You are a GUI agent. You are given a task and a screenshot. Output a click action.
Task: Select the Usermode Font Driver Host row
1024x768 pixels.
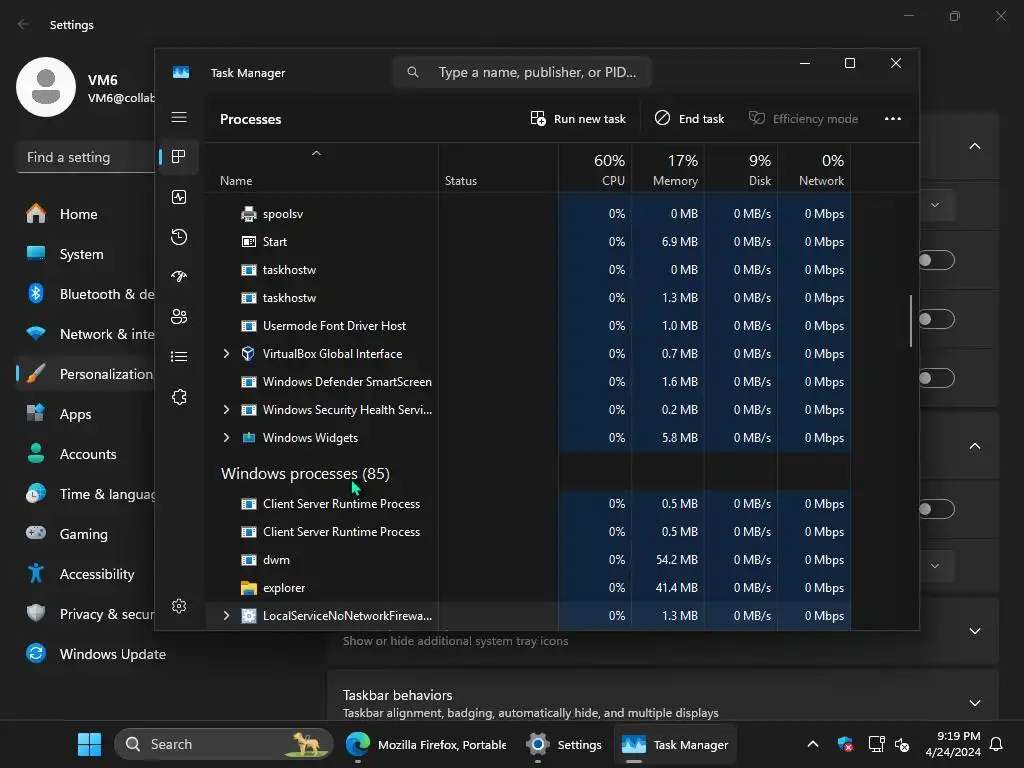pos(528,325)
